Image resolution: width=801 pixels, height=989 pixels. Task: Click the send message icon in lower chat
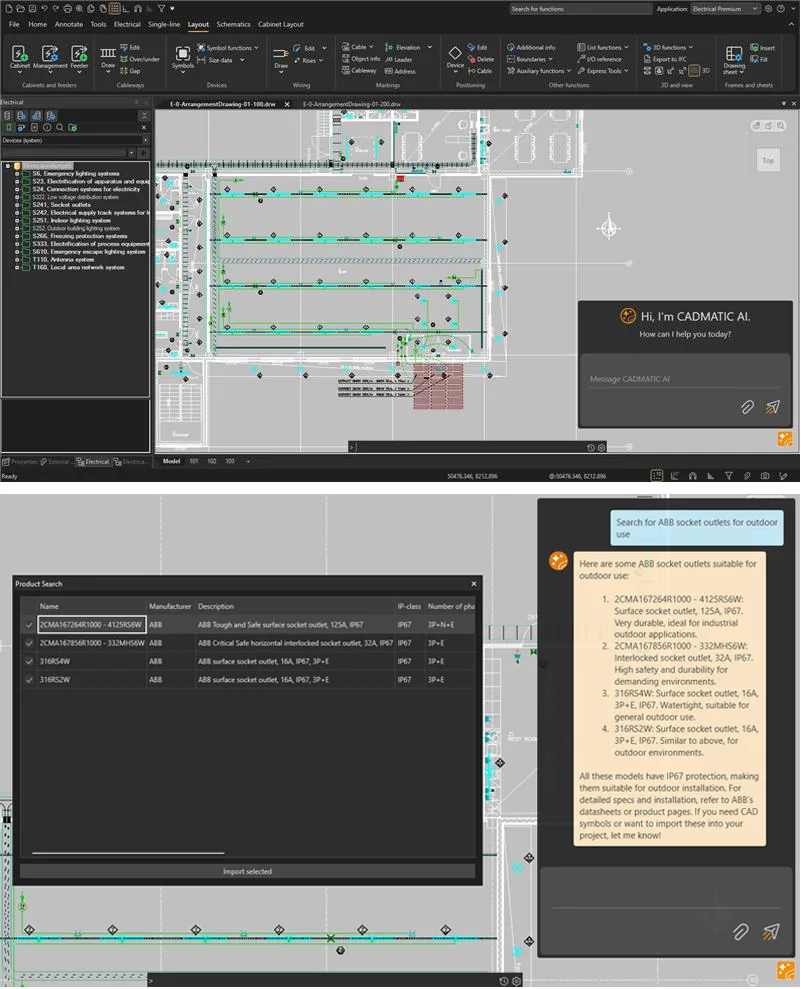pos(771,932)
